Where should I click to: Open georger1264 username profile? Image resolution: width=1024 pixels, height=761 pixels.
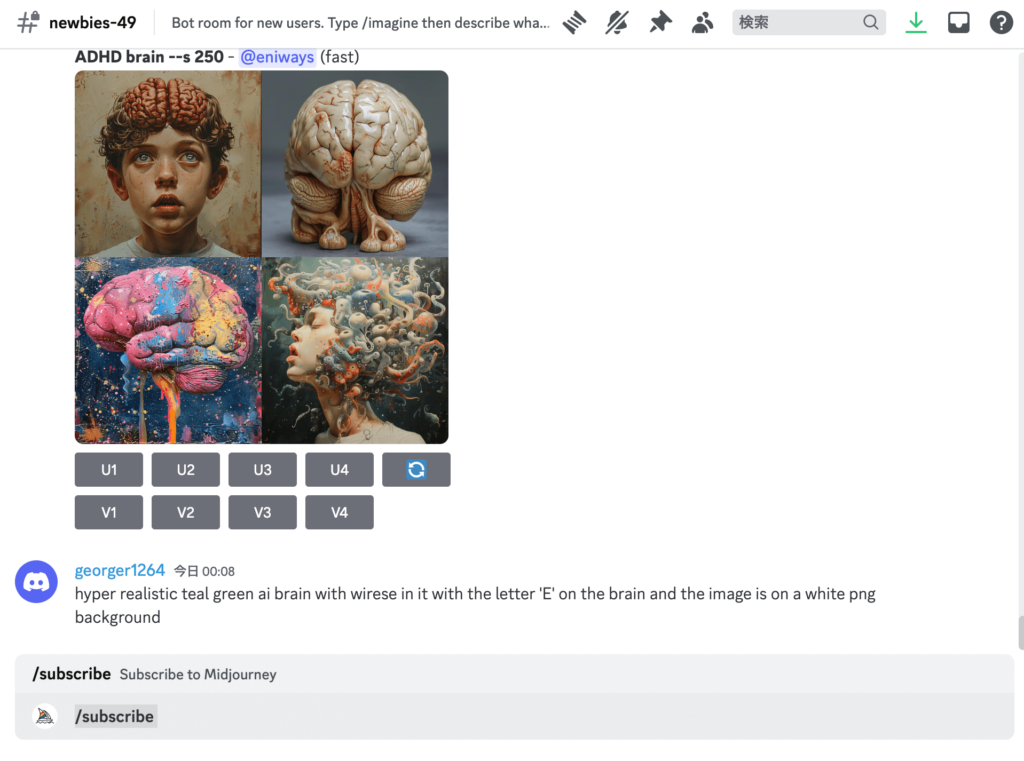(120, 570)
